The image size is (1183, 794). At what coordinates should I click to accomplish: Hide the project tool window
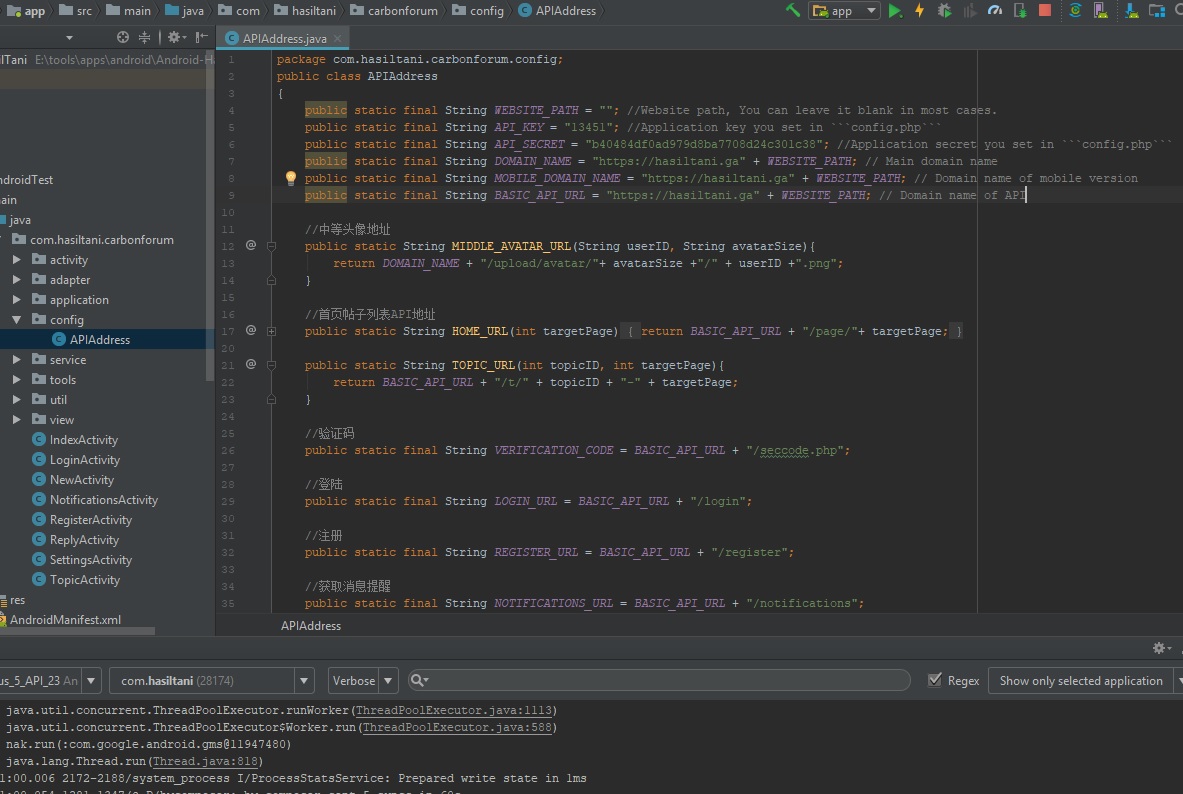click(201, 37)
